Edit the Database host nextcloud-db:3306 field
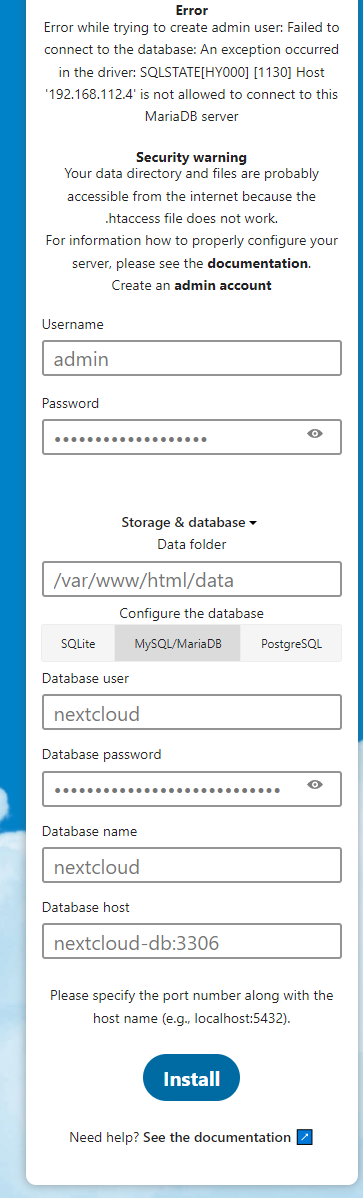363x1198 pixels. tap(191, 941)
